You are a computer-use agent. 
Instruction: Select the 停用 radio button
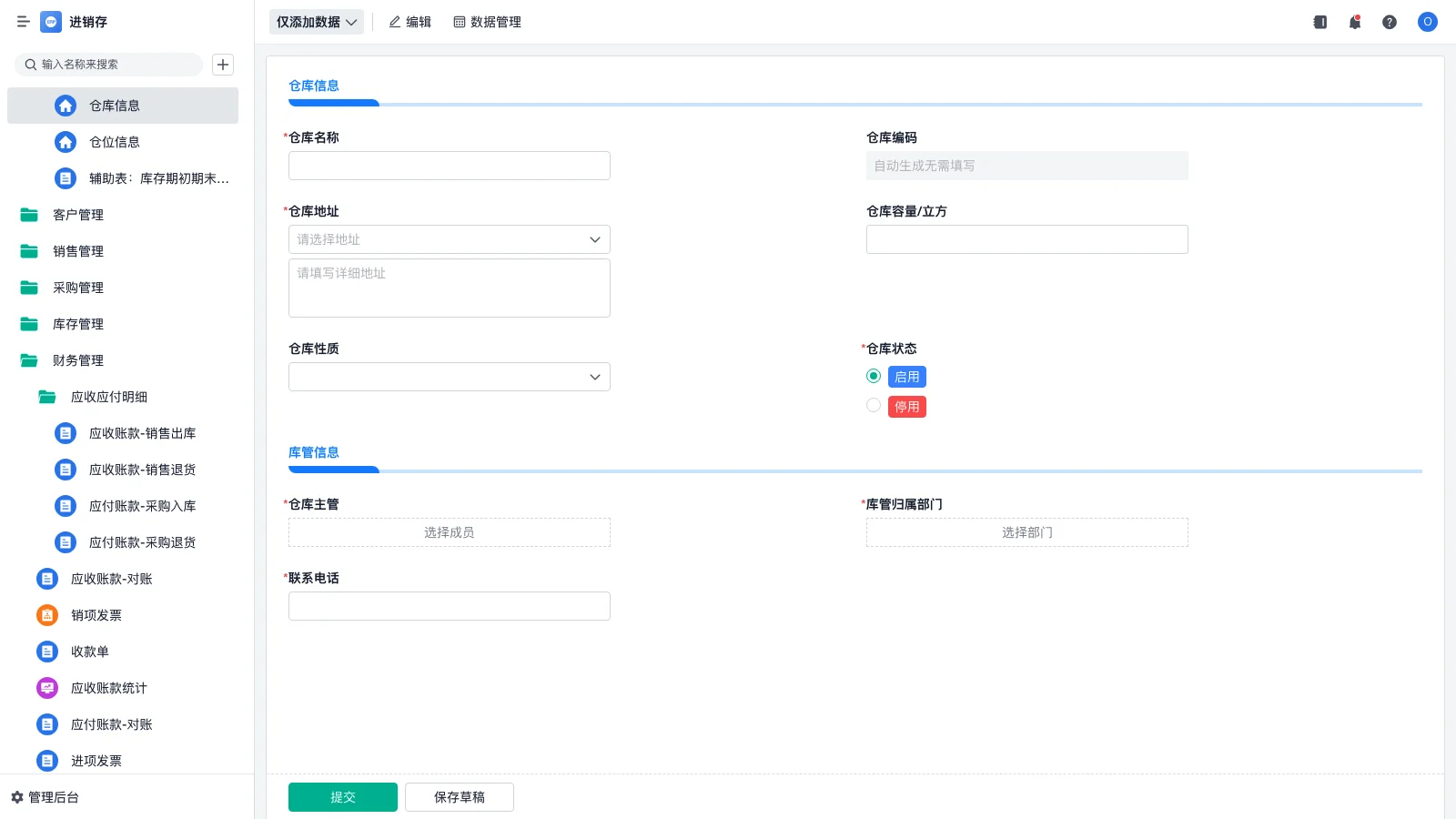pos(874,405)
